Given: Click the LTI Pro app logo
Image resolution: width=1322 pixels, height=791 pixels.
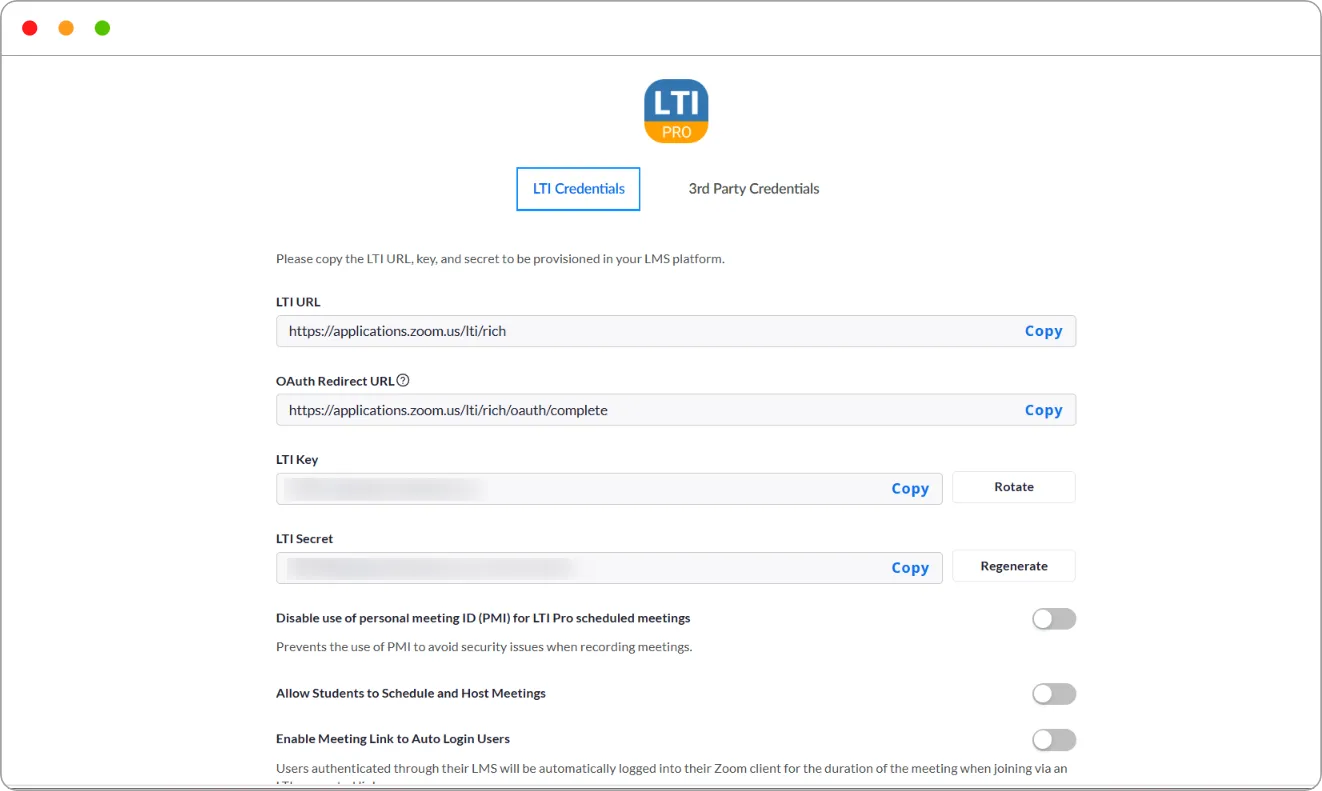Looking at the screenshot, I should coord(676,111).
